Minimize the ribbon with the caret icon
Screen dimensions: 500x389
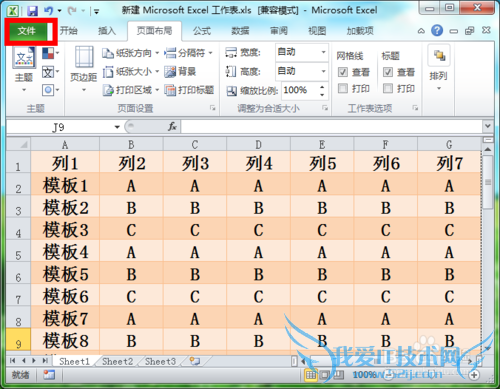[421, 31]
